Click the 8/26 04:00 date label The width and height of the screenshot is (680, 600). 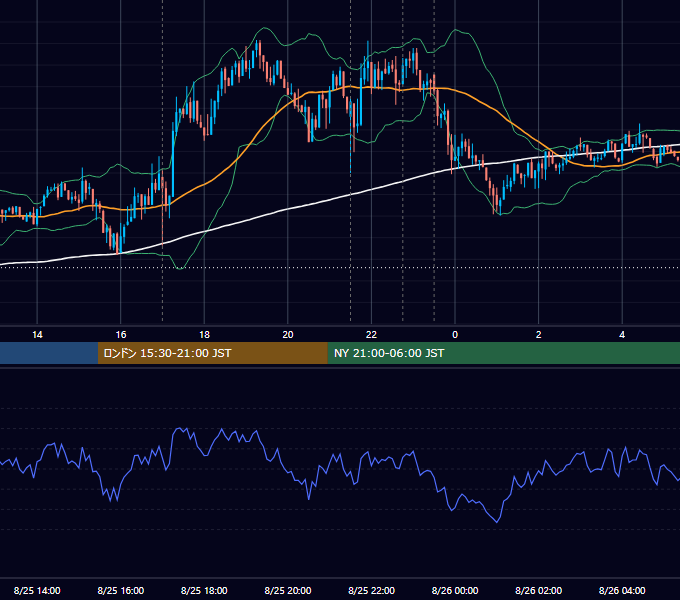click(622, 590)
